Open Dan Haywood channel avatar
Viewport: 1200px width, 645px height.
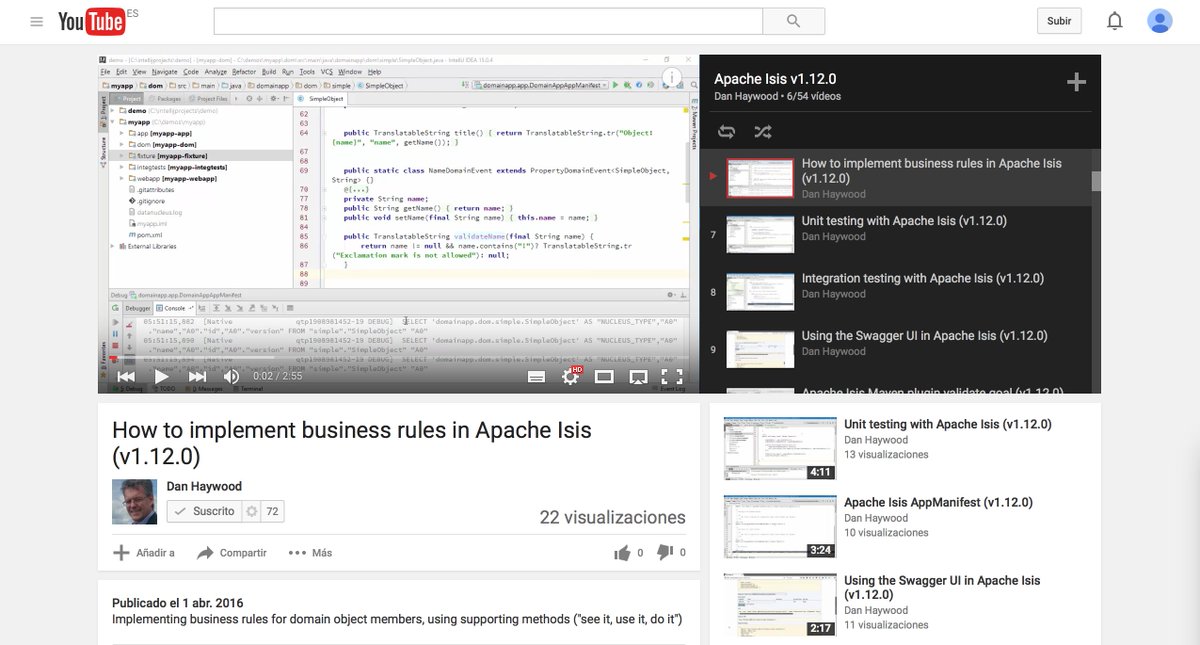(134, 502)
